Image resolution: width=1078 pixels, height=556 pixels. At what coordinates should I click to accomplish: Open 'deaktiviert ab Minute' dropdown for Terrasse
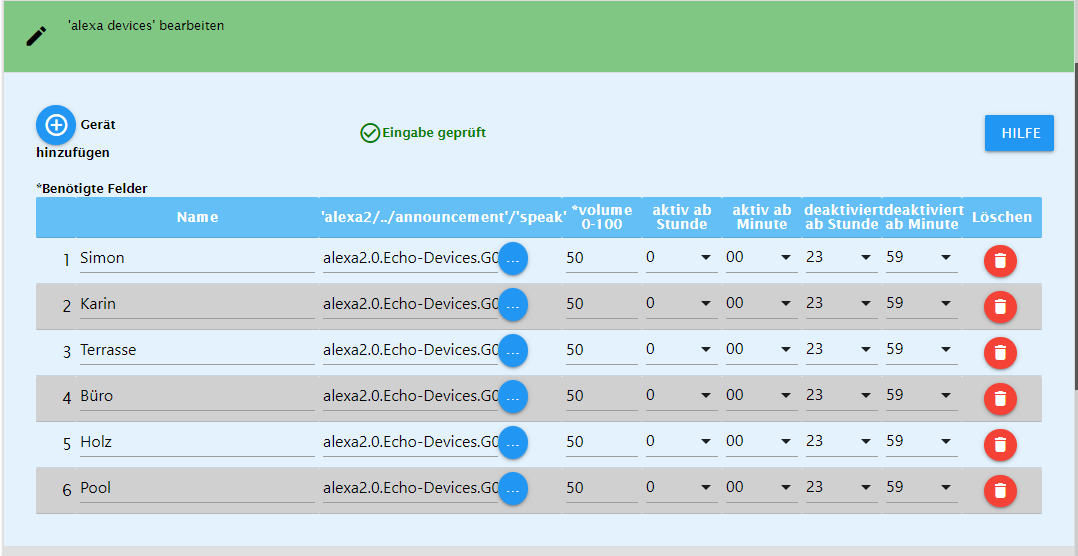tap(921, 350)
